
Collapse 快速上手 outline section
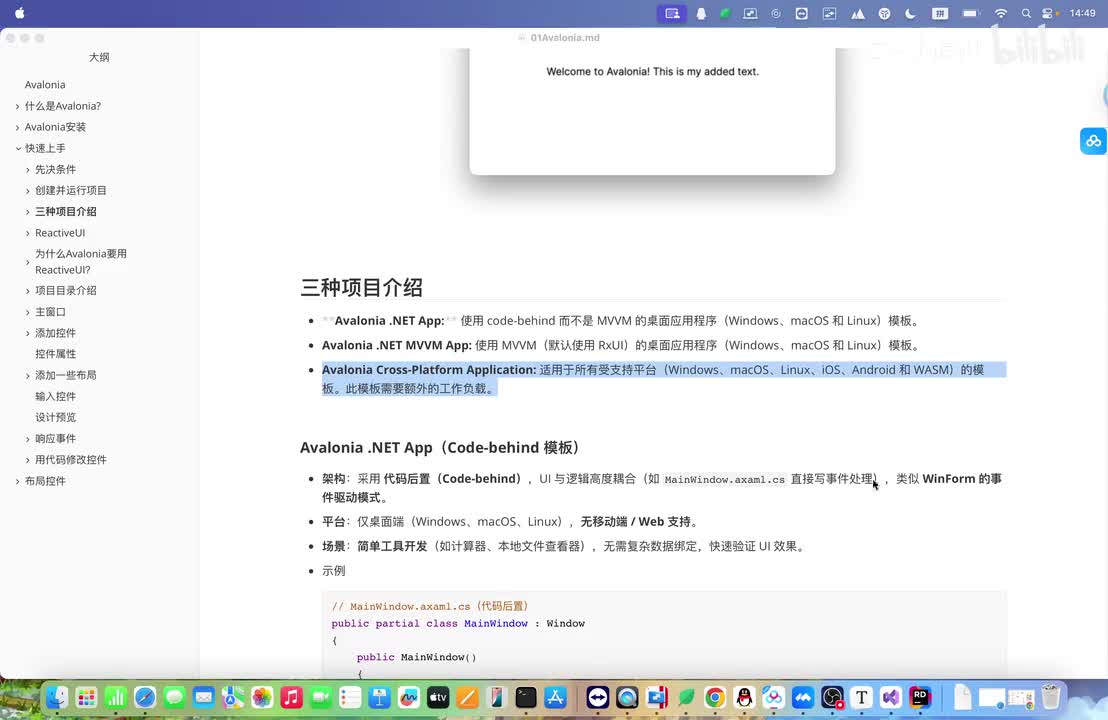click(x=18, y=148)
